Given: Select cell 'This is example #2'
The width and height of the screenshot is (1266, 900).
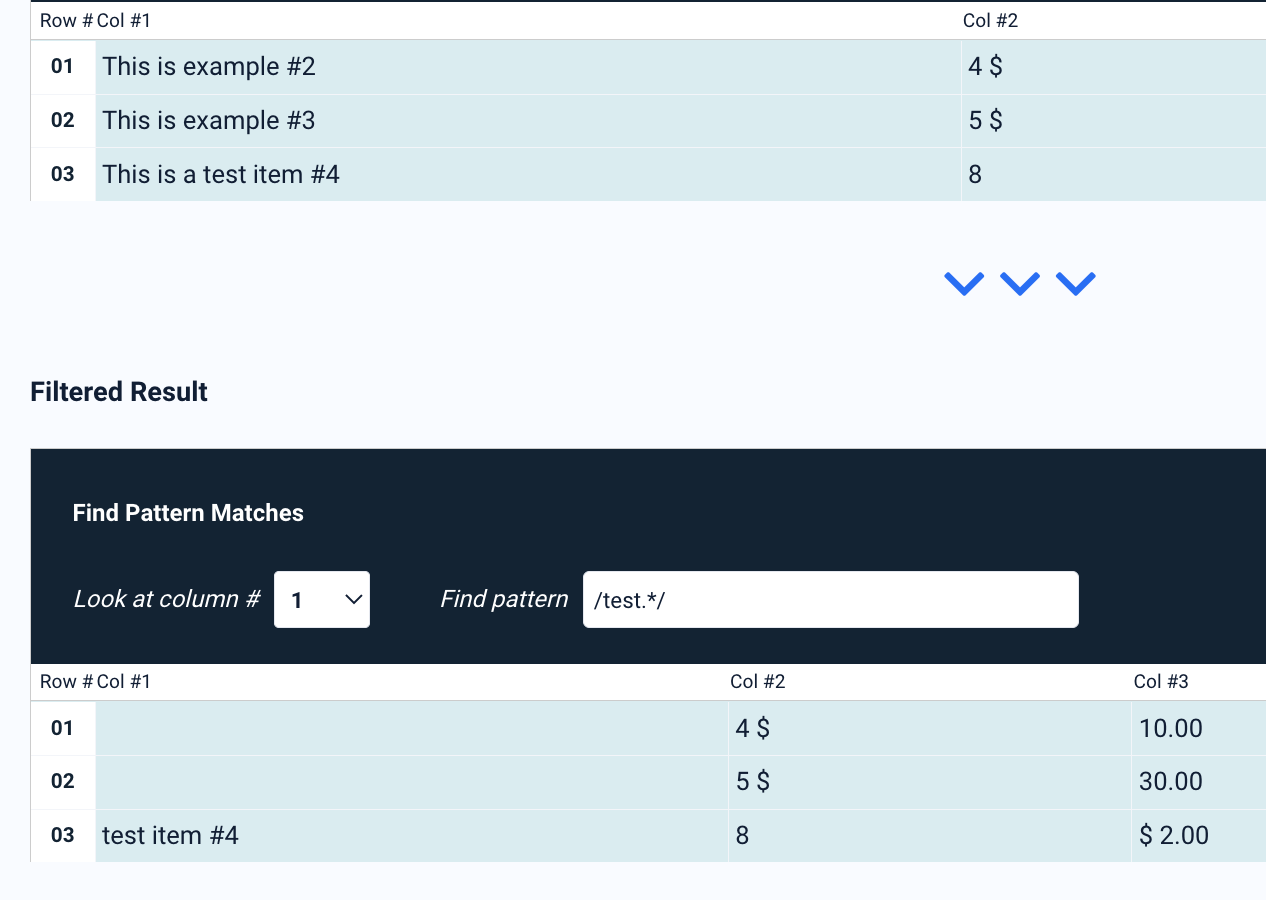Looking at the screenshot, I should pos(528,67).
